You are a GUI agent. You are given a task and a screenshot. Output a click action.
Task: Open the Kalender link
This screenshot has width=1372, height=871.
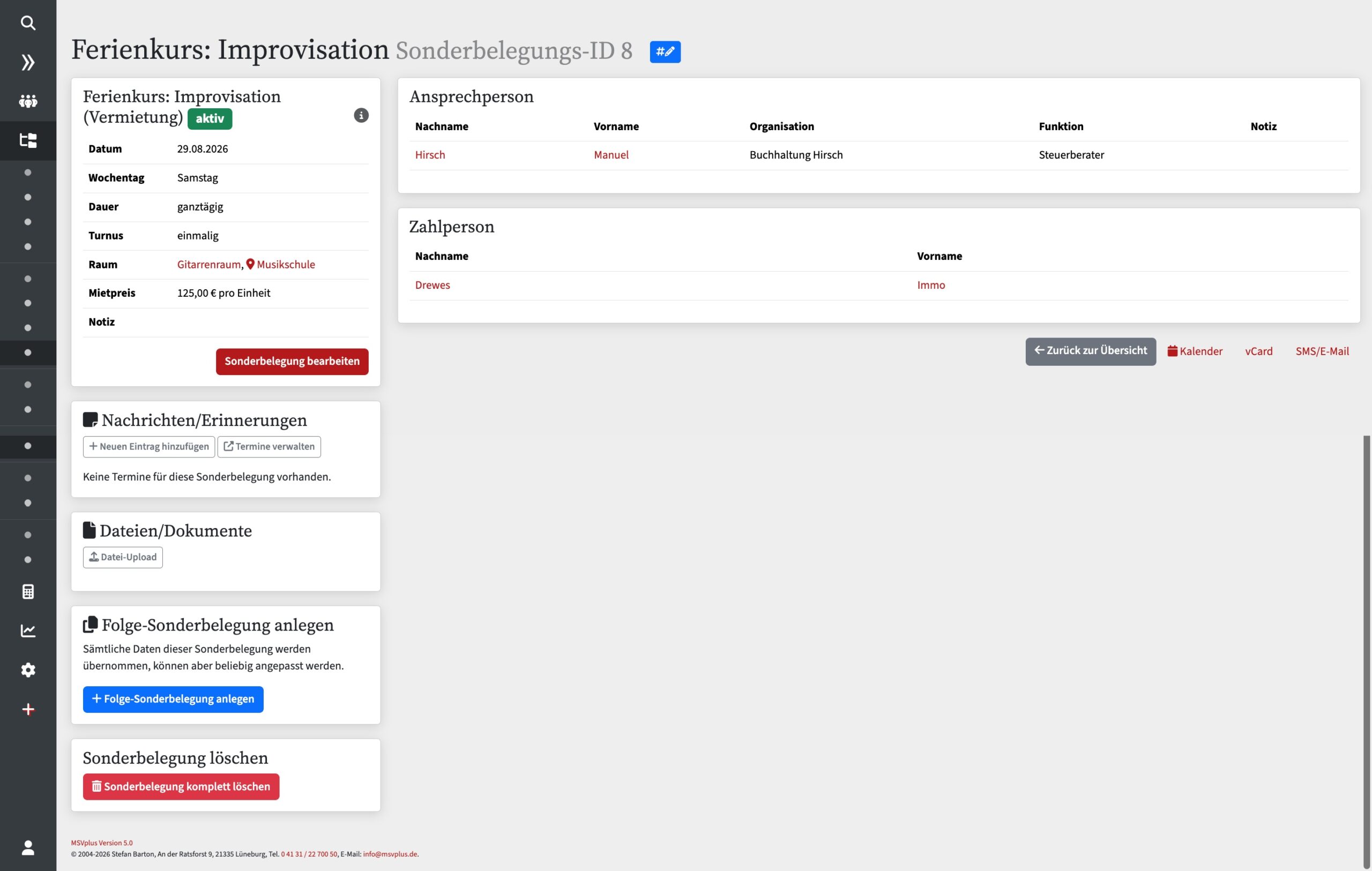click(1195, 351)
